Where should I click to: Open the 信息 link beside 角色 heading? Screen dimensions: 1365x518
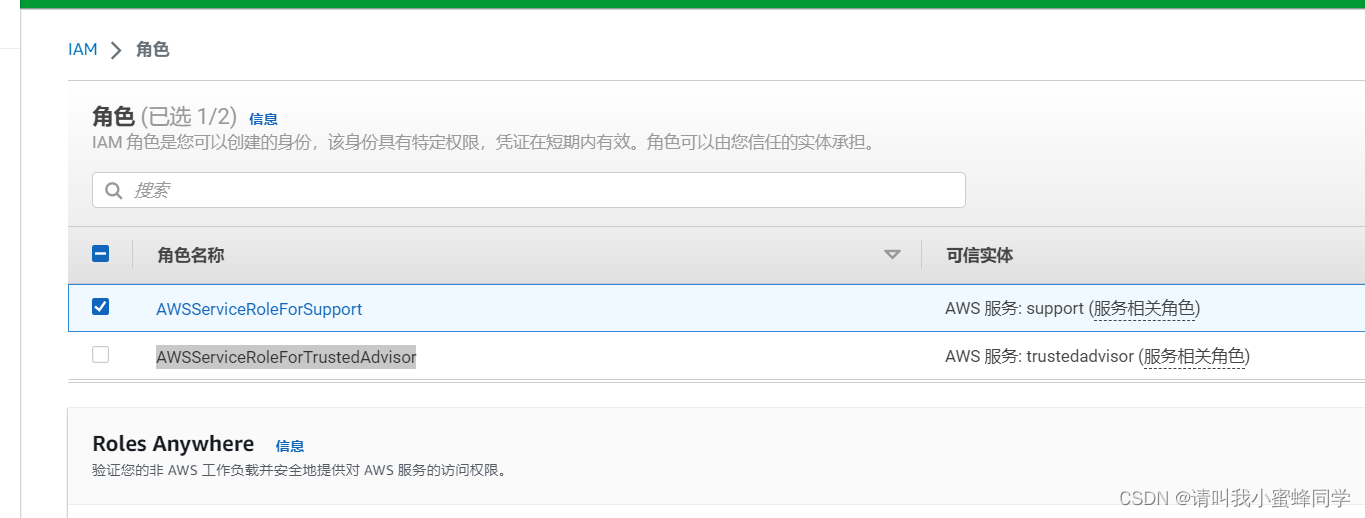263,119
